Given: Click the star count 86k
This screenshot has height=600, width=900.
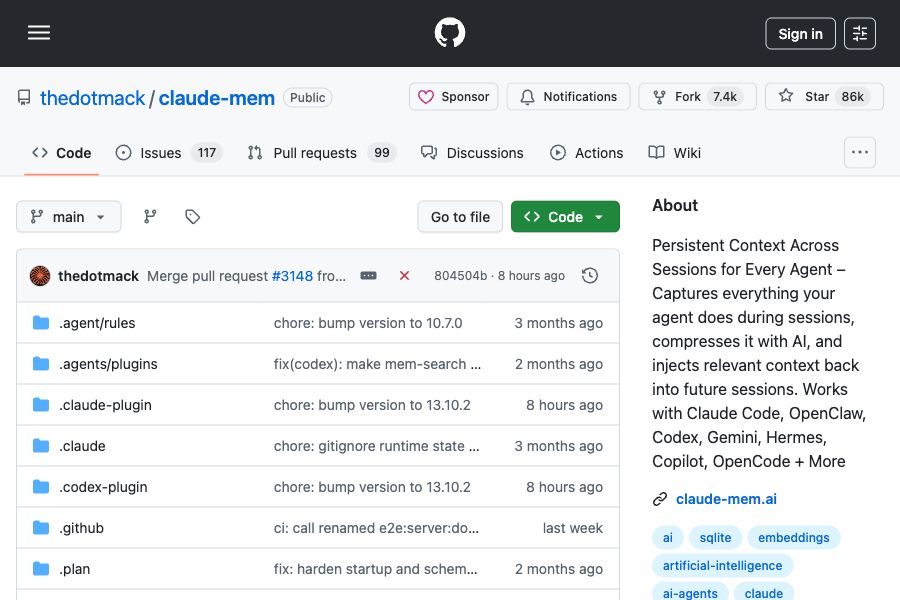Looking at the screenshot, I should click(x=852, y=96).
